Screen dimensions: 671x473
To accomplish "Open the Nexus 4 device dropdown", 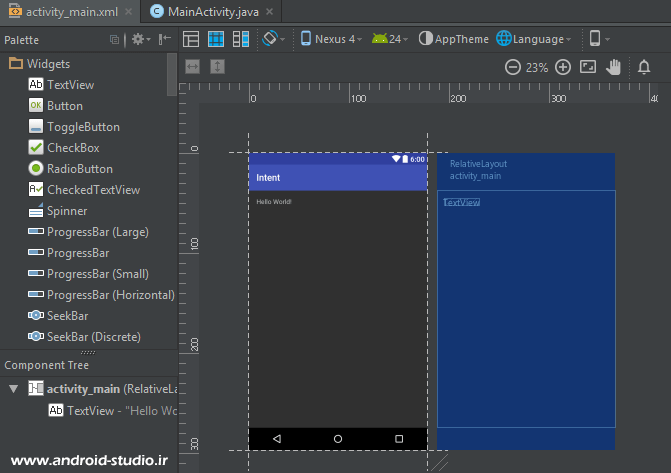I will [331, 39].
